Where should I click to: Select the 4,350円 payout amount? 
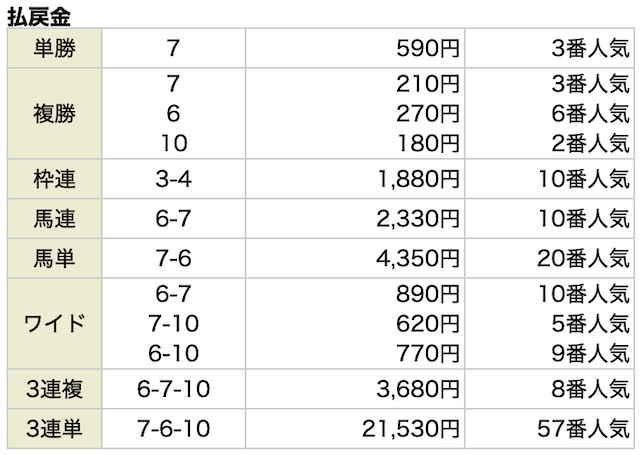click(x=416, y=257)
